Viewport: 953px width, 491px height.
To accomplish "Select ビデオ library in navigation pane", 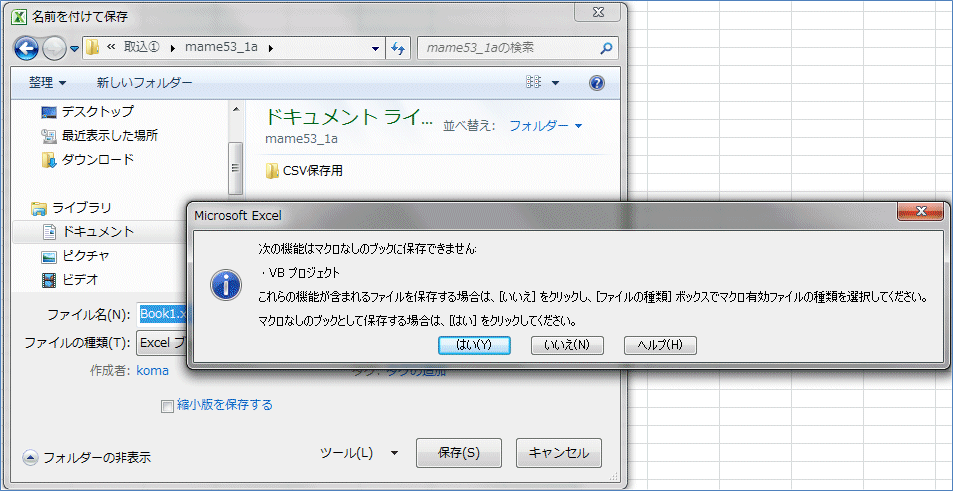I will 69,280.
